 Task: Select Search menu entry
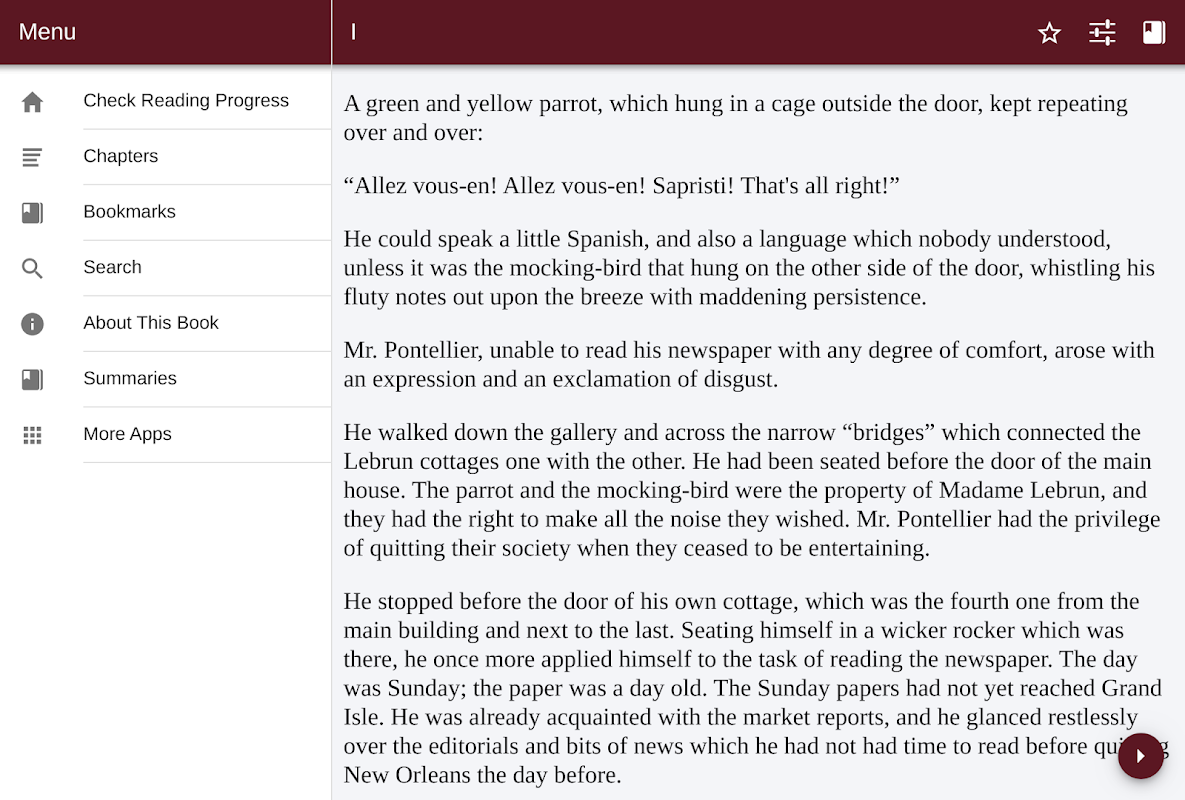[113, 267]
